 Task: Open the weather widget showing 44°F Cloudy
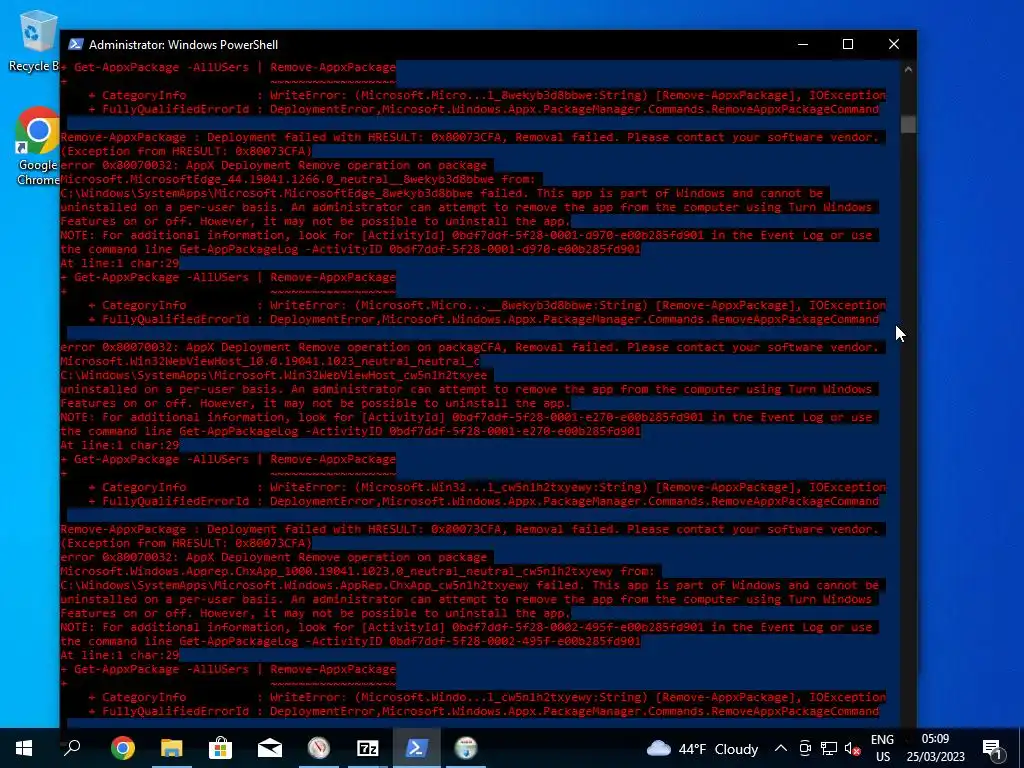pos(702,748)
